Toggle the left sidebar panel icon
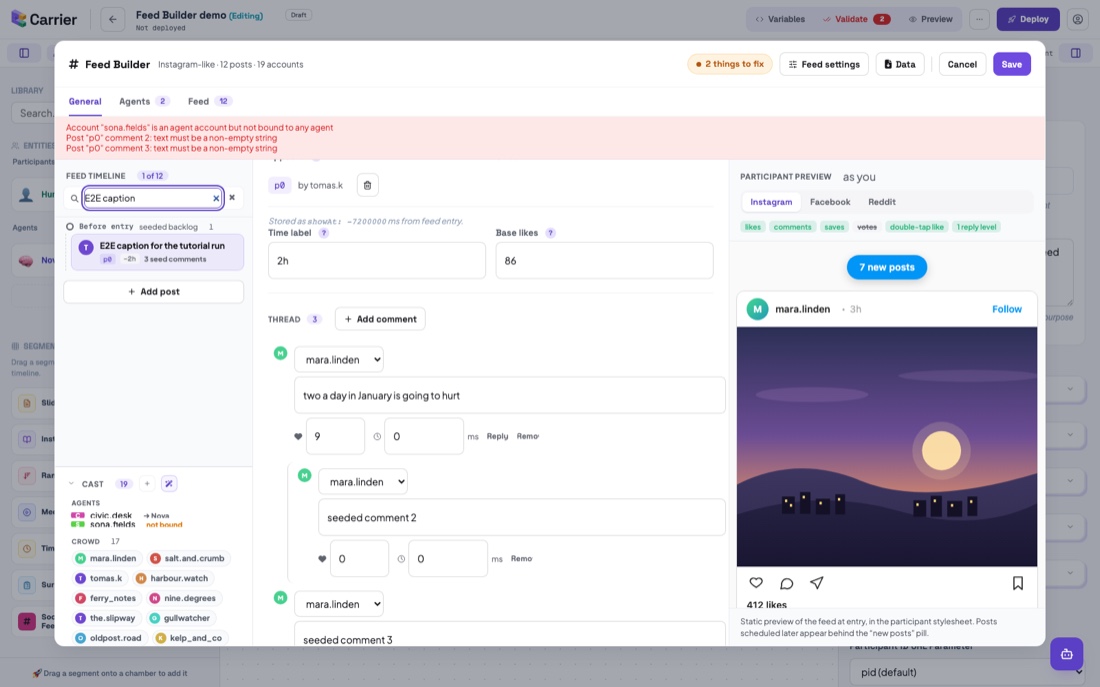 click(24, 53)
